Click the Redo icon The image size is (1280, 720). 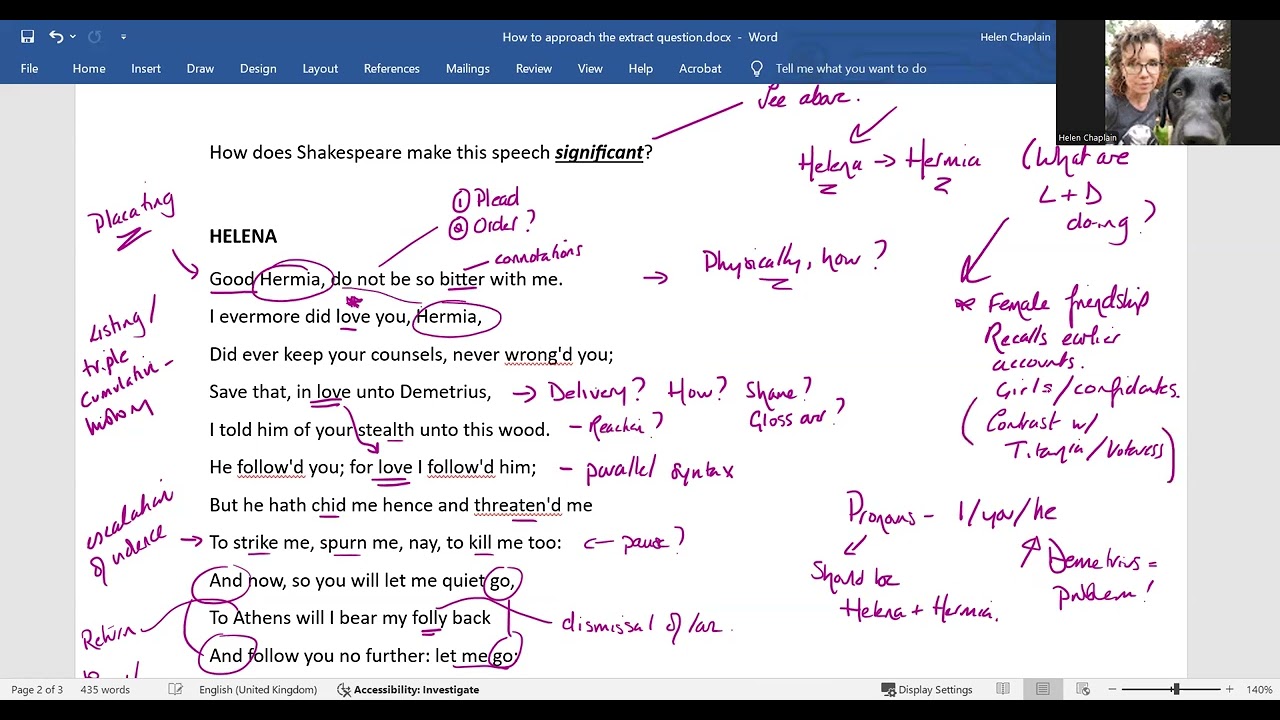click(95, 37)
